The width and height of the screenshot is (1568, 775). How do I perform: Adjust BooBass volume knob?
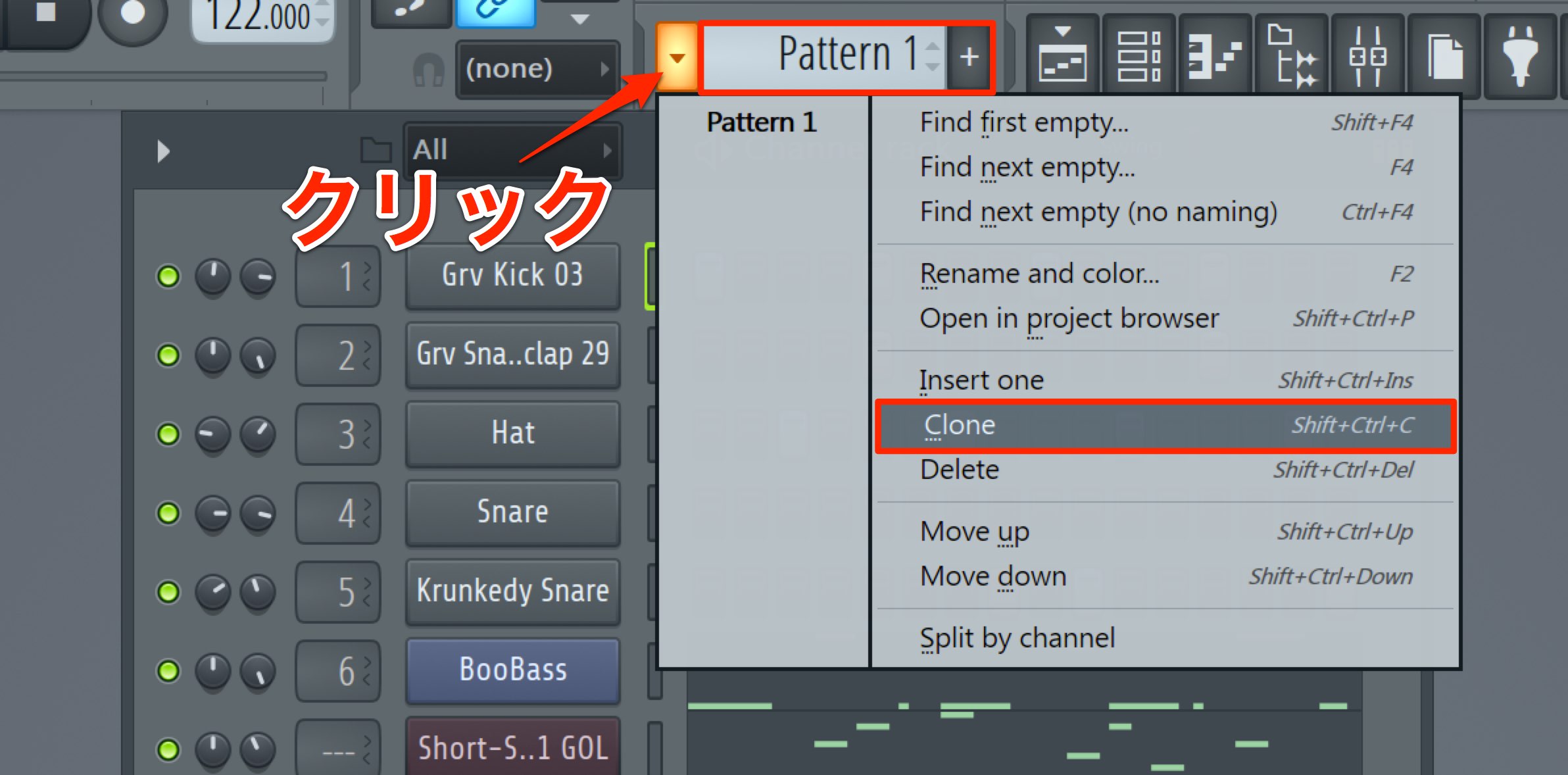(257, 671)
